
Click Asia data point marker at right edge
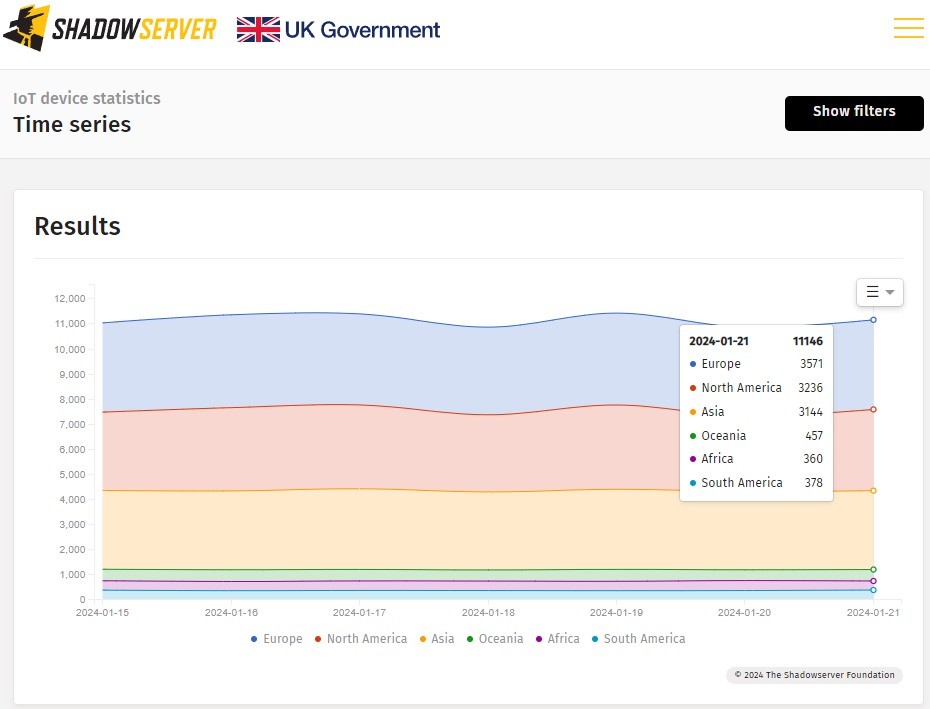click(873, 490)
